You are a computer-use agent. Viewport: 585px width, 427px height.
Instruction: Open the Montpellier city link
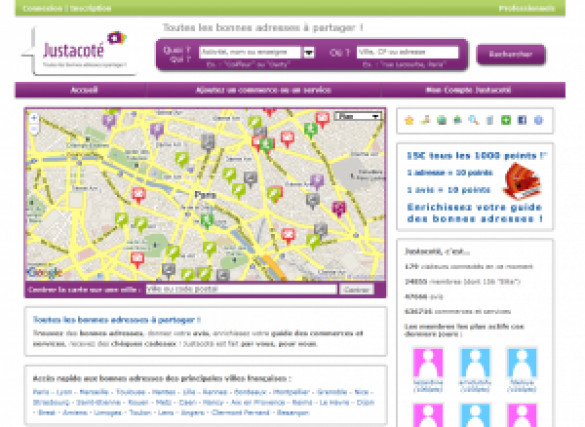[291, 392]
